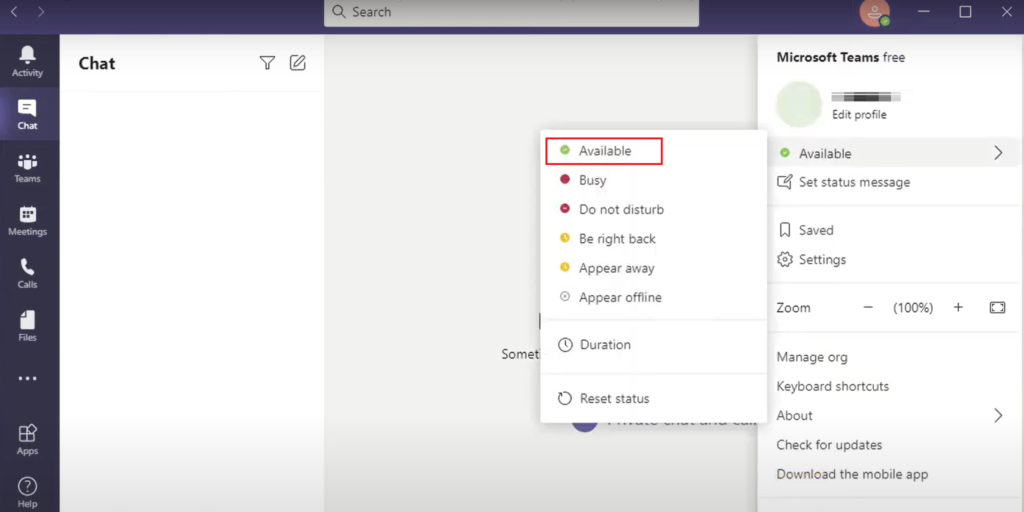
Task: Click Check for updates
Action: pyautogui.click(x=829, y=445)
